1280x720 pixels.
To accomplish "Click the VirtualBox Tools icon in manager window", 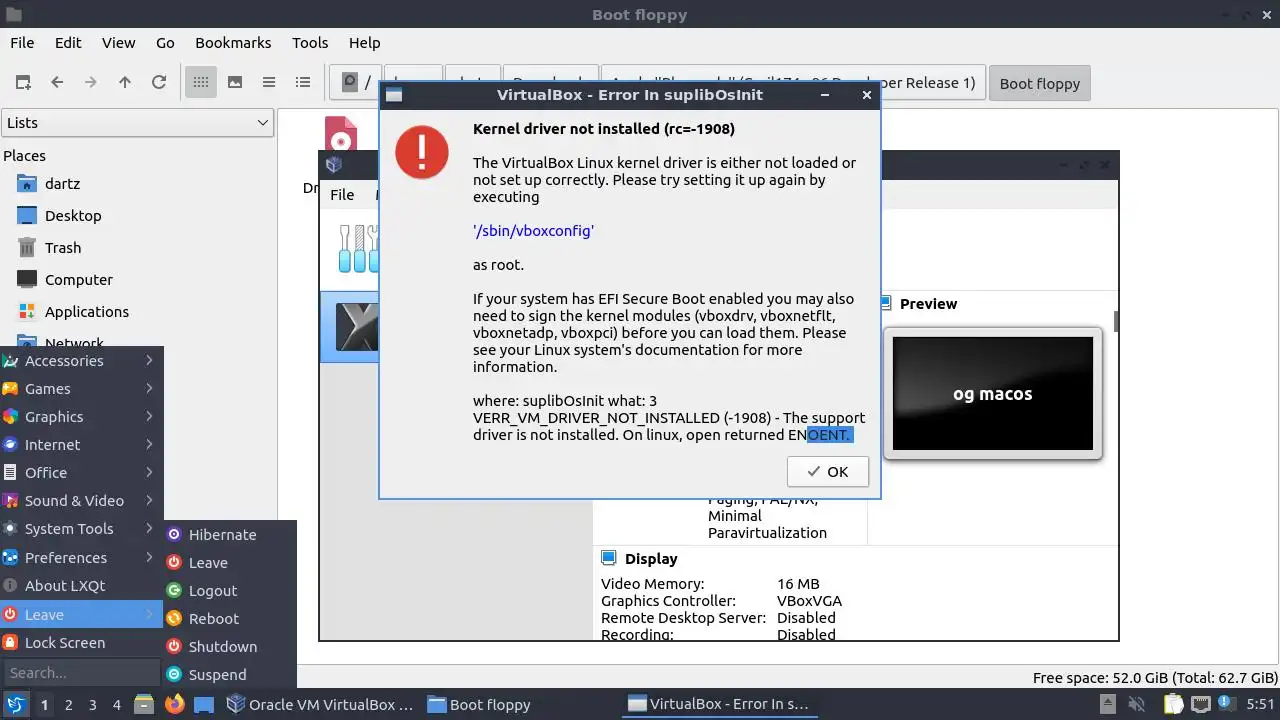I will pos(358,248).
